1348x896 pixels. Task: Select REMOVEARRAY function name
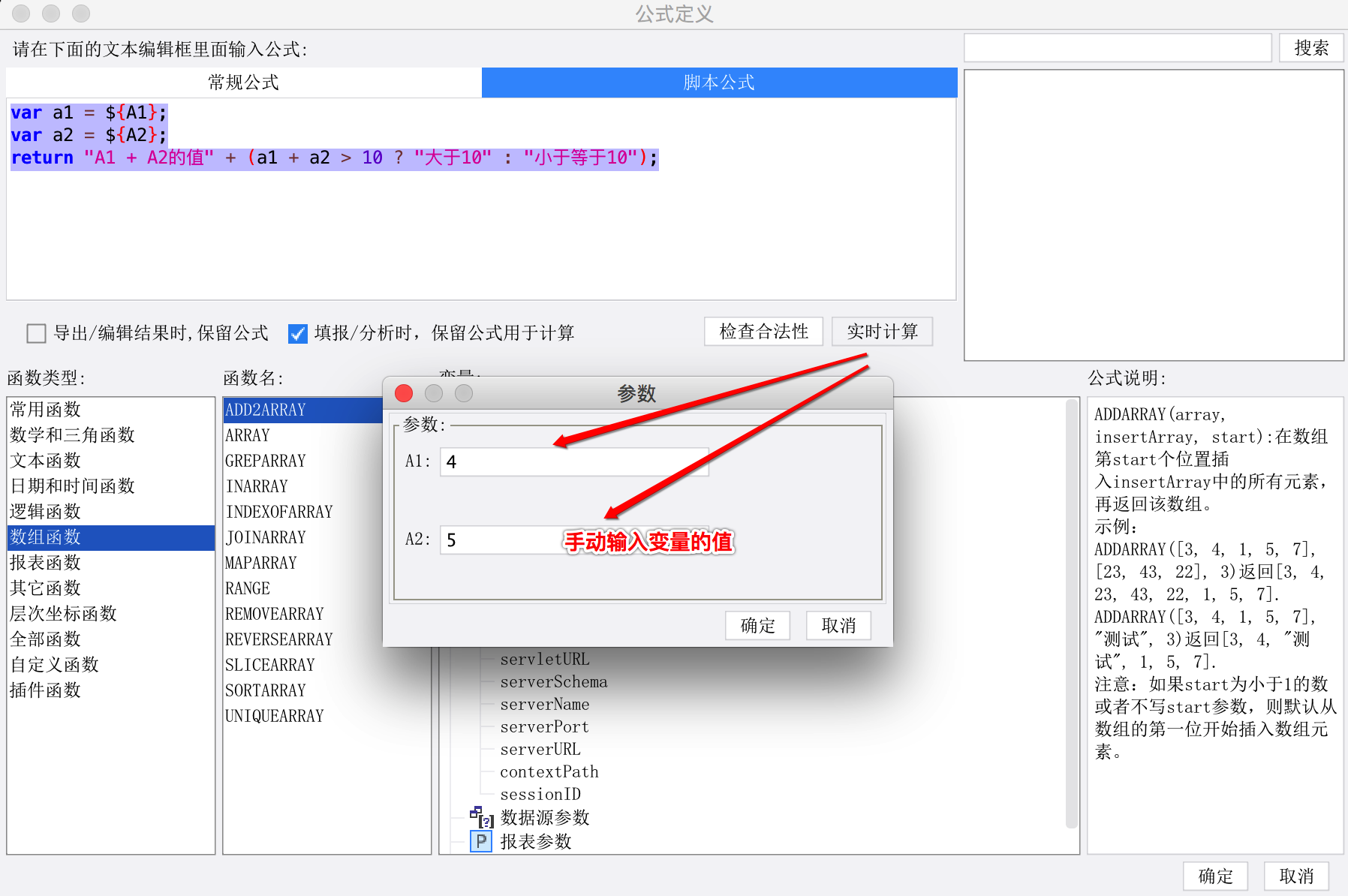(x=303, y=614)
